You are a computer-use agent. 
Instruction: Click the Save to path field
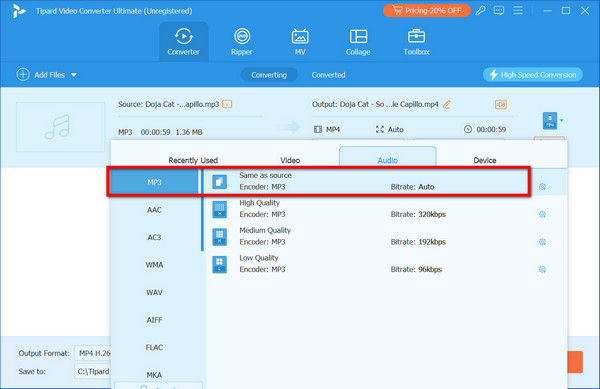click(93, 371)
